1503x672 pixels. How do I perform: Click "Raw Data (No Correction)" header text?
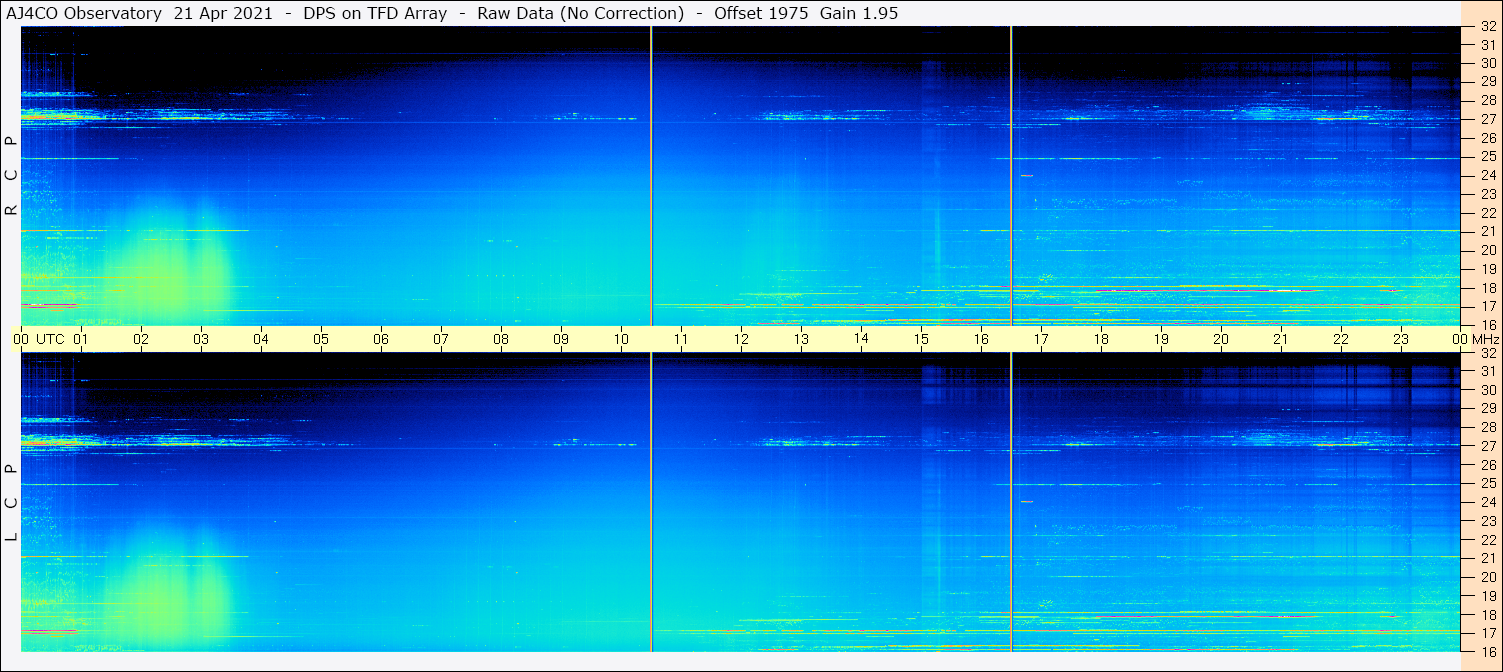pyautogui.click(x=581, y=13)
